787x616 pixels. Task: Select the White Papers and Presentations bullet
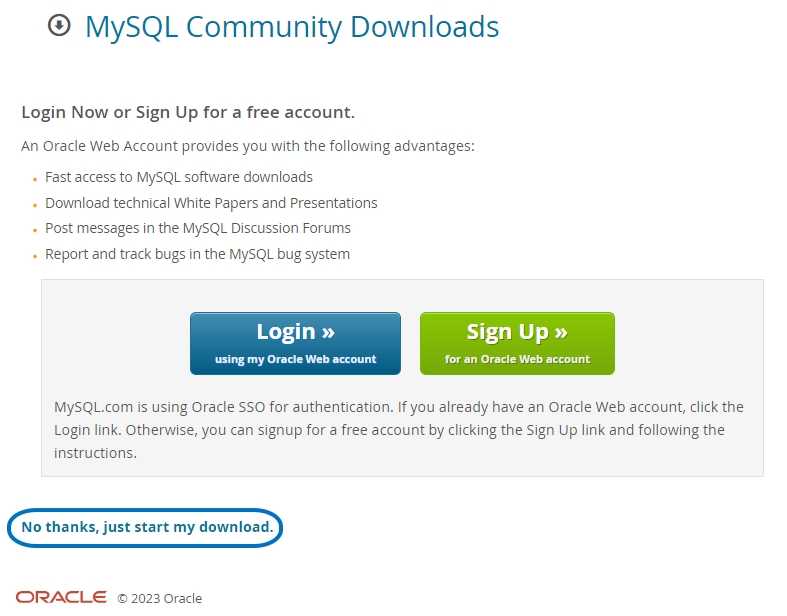click(211, 203)
